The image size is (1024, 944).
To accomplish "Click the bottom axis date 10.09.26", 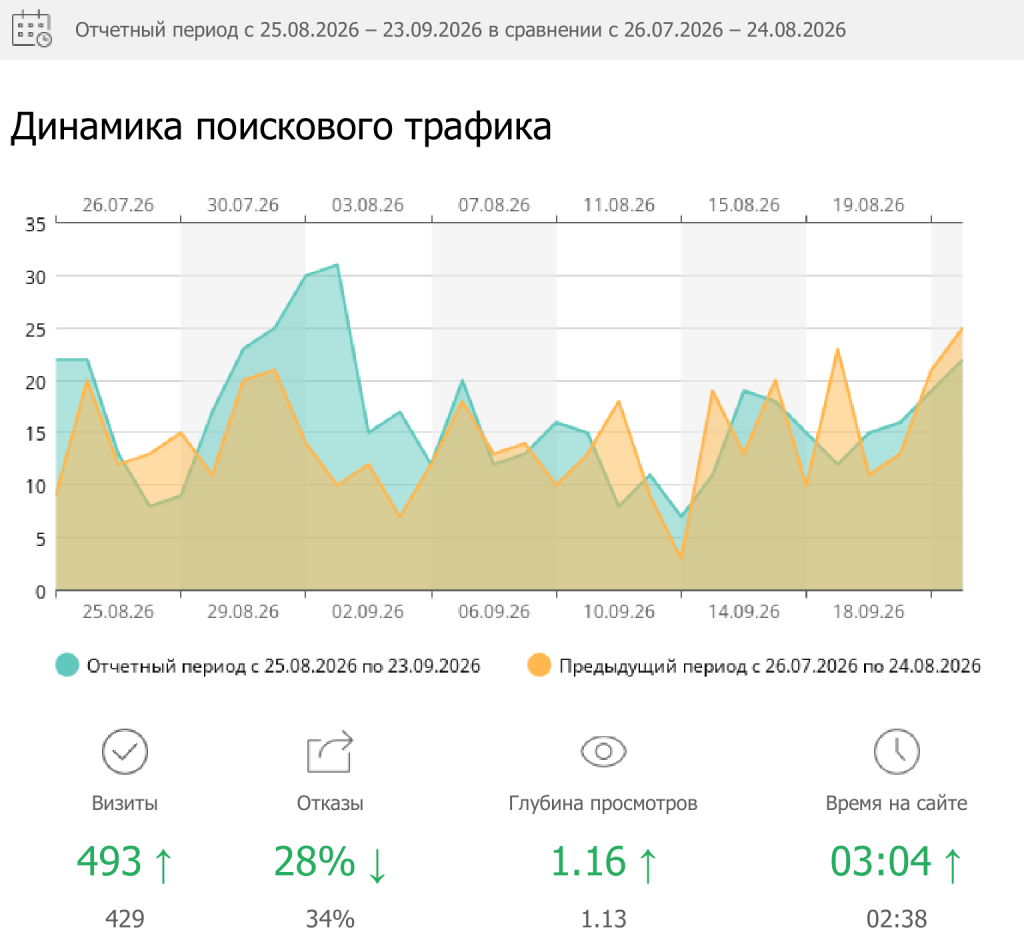I will click(x=618, y=612).
